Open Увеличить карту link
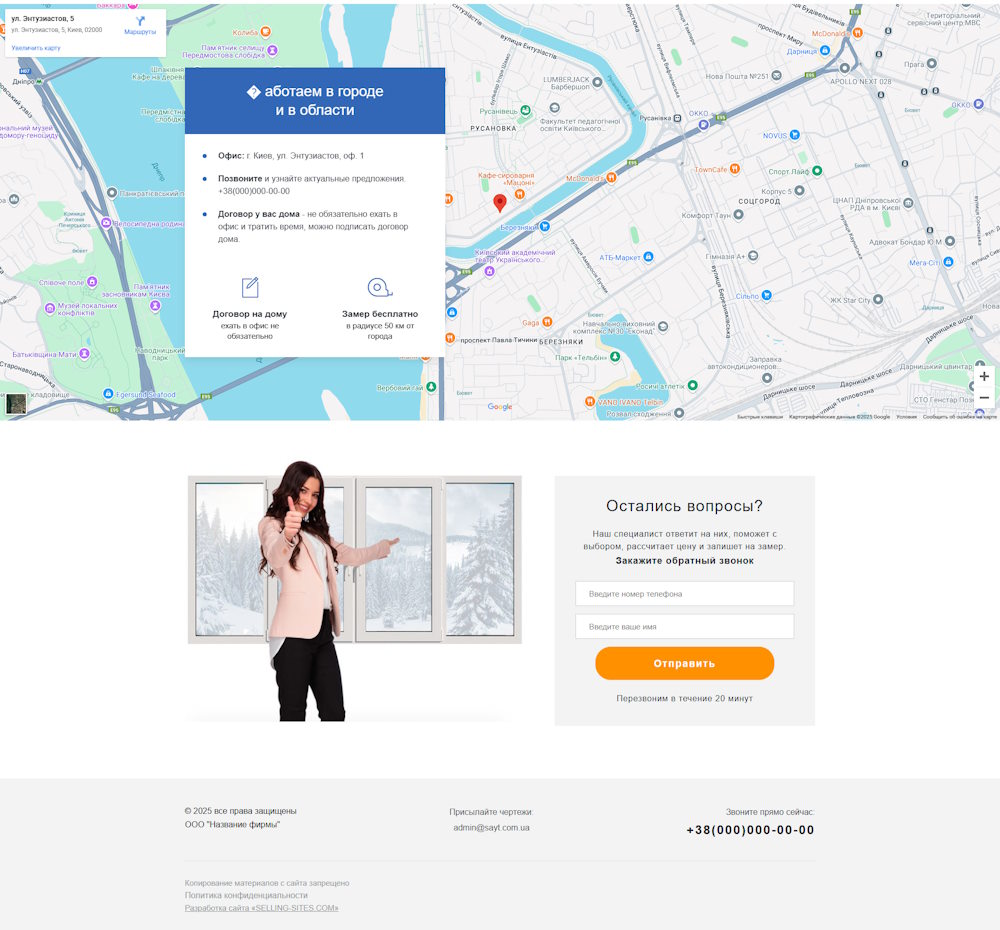Image resolution: width=1000 pixels, height=930 pixels. click(36, 48)
